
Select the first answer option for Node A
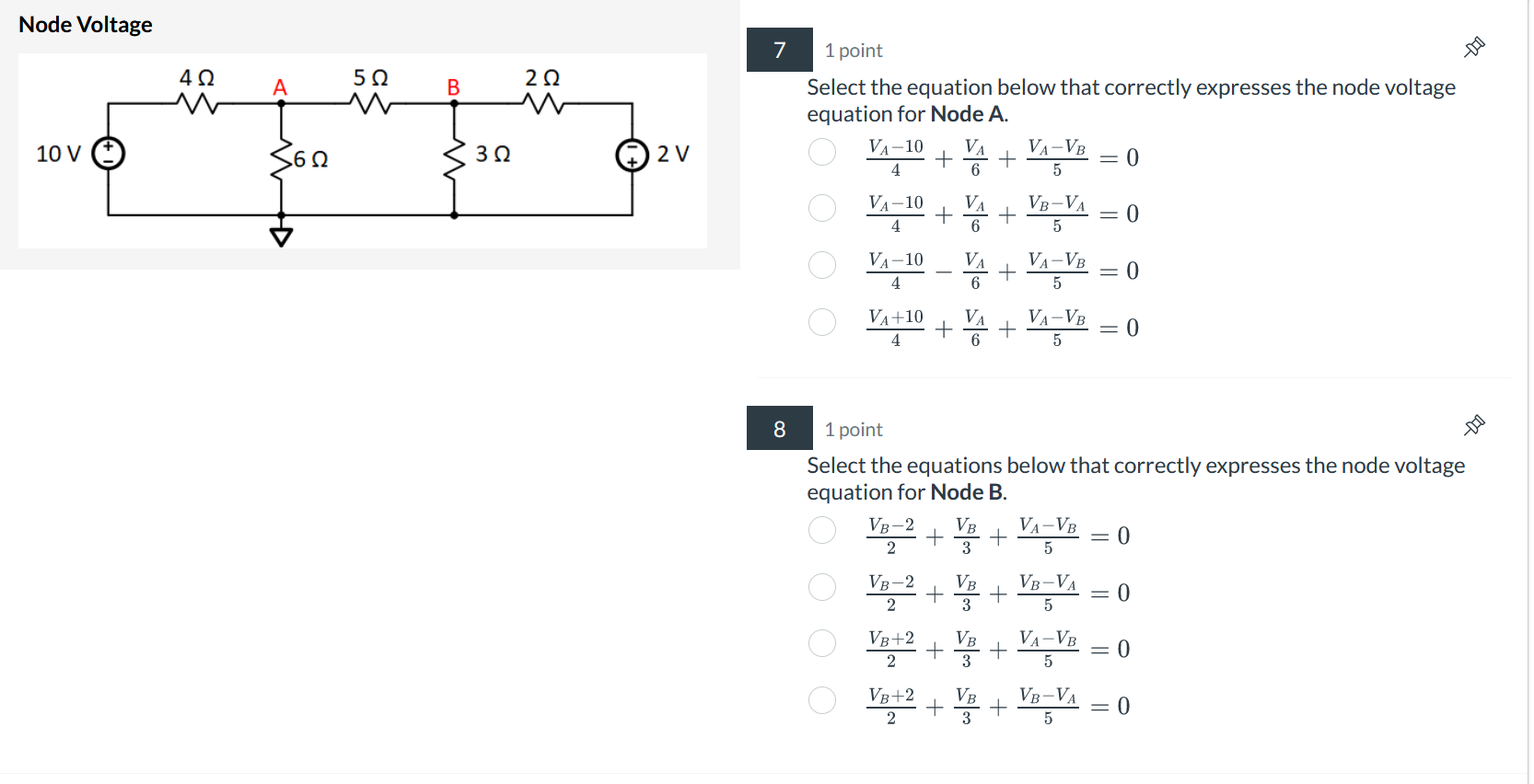[x=822, y=152]
